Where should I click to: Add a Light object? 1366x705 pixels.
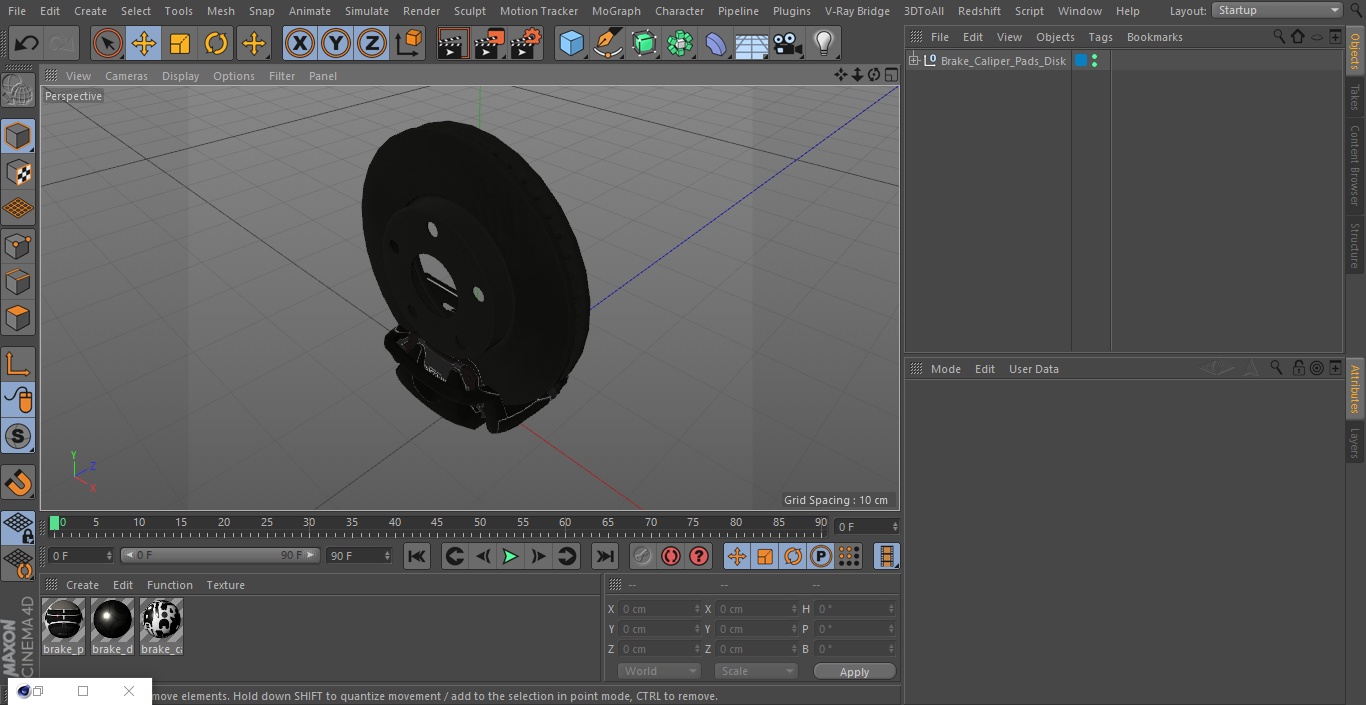tap(823, 44)
